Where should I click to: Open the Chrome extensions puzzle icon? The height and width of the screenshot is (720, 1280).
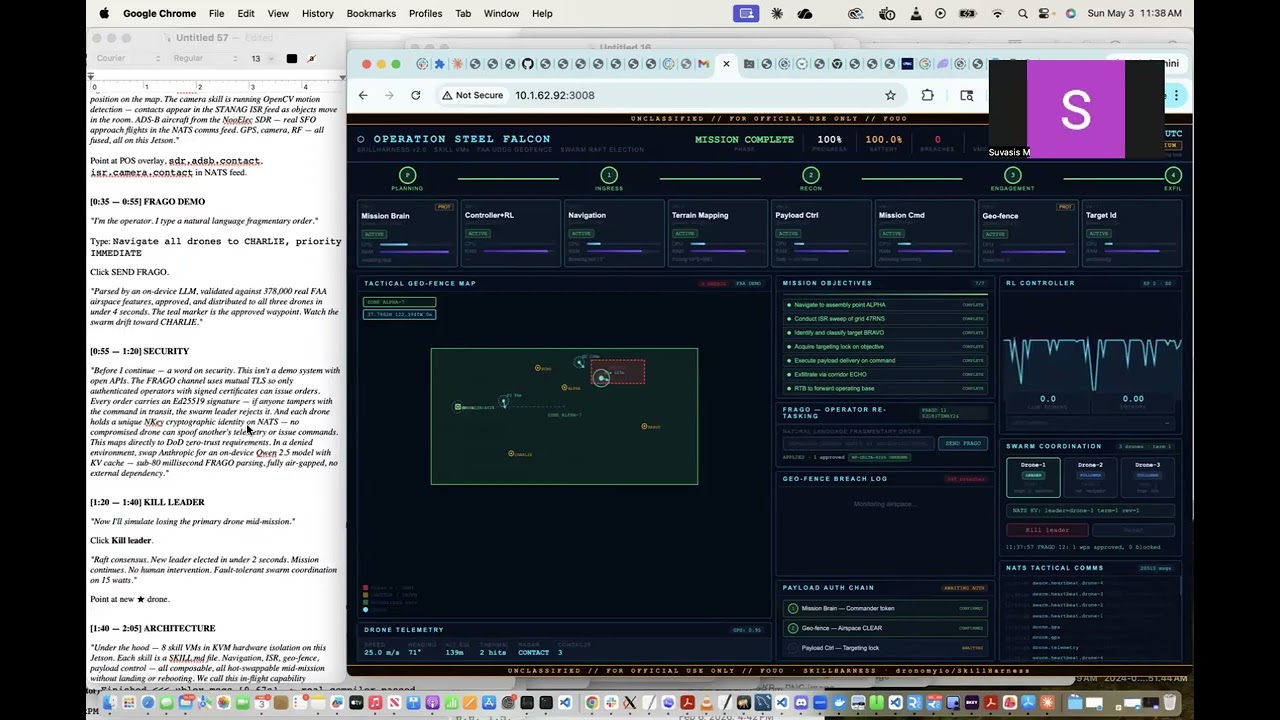click(x=927, y=95)
